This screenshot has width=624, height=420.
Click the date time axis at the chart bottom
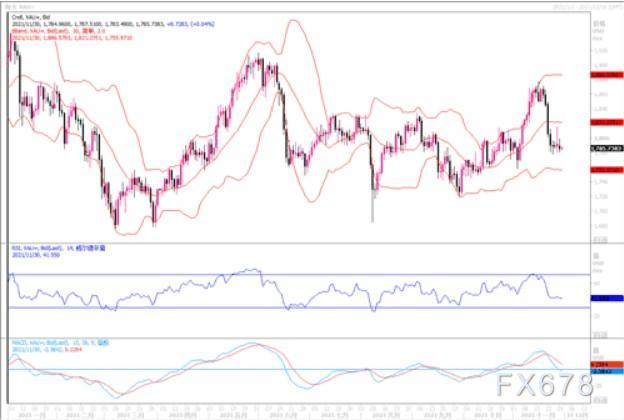pyautogui.click(x=299, y=411)
